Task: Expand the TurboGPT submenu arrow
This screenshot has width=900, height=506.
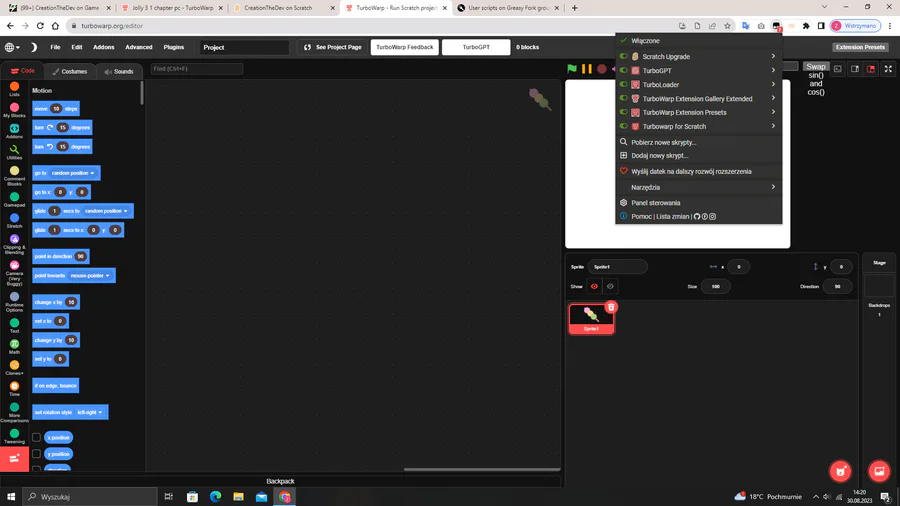Action: click(x=773, y=70)
